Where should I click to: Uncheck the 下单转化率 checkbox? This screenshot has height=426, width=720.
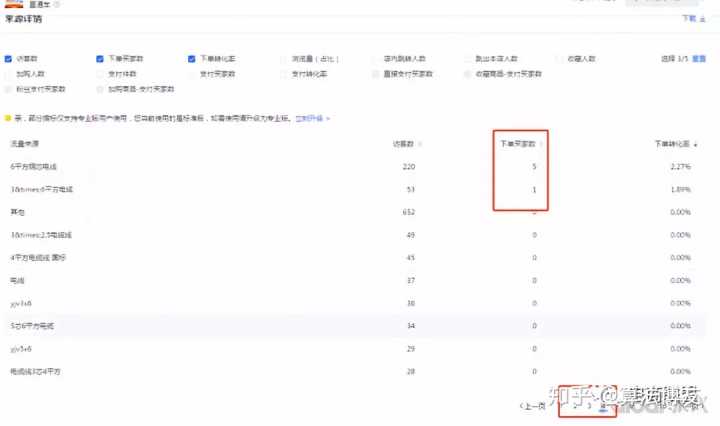click(x=192, y=59)
